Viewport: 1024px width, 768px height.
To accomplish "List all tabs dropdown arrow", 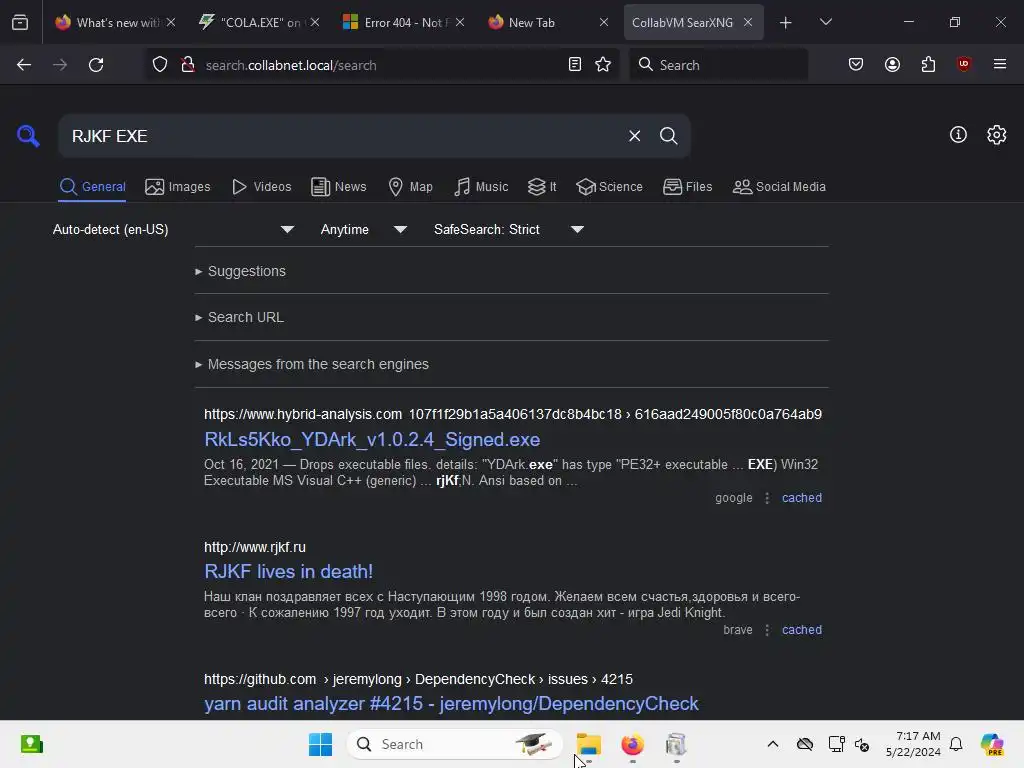I will click(825, 22).
